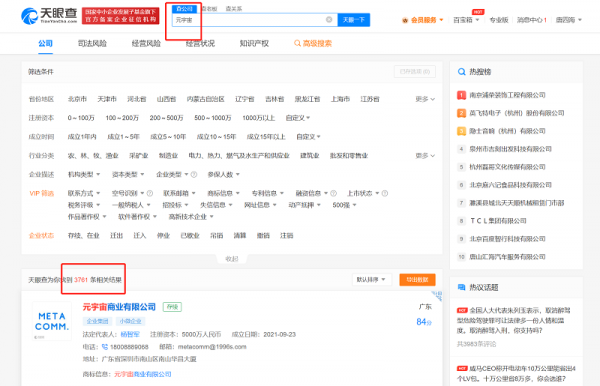Click help icon next to 企业类型

[194, 174]
